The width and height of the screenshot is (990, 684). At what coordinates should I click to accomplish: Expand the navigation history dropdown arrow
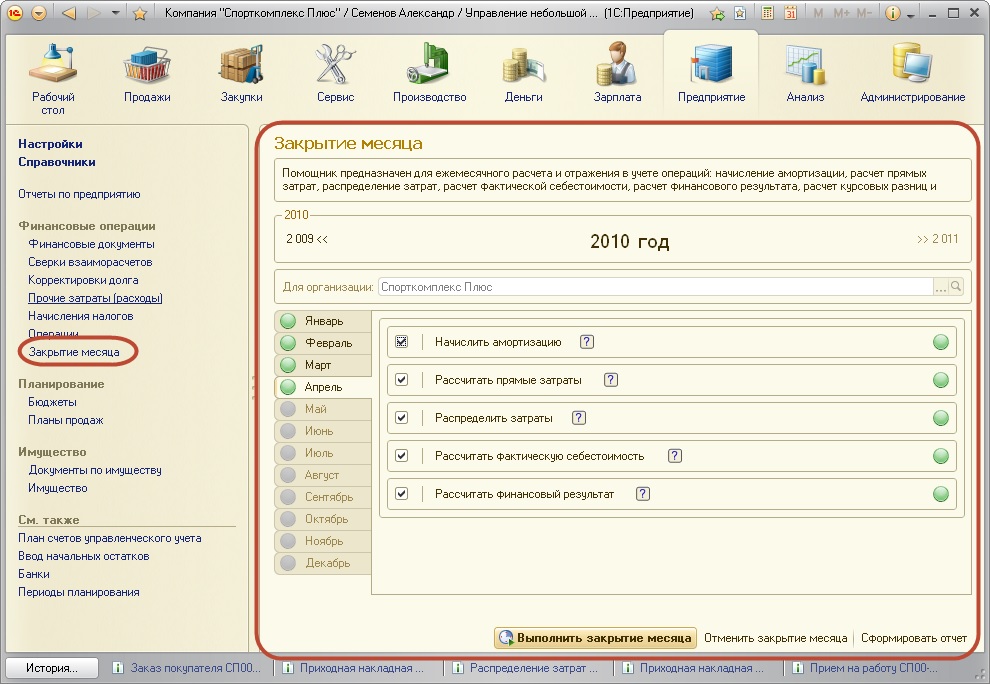(116, 14)
